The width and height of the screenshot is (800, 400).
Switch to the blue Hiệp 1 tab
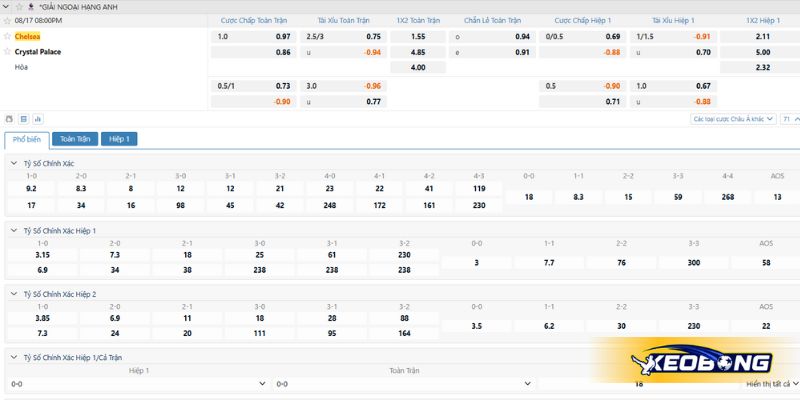pyautogui.click(x=119, y=139)
